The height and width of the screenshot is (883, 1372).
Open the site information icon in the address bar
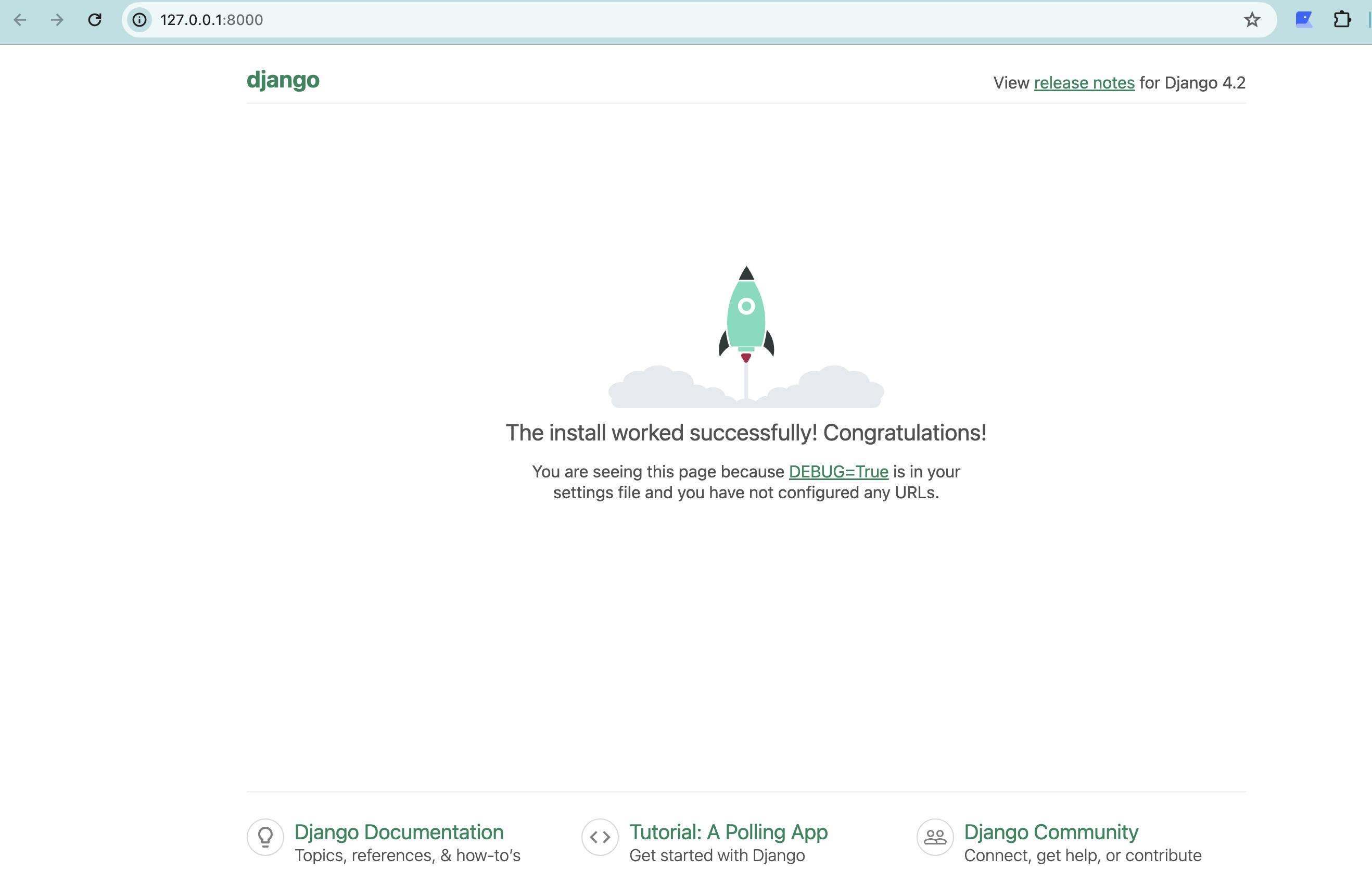[x=139, y=20]
